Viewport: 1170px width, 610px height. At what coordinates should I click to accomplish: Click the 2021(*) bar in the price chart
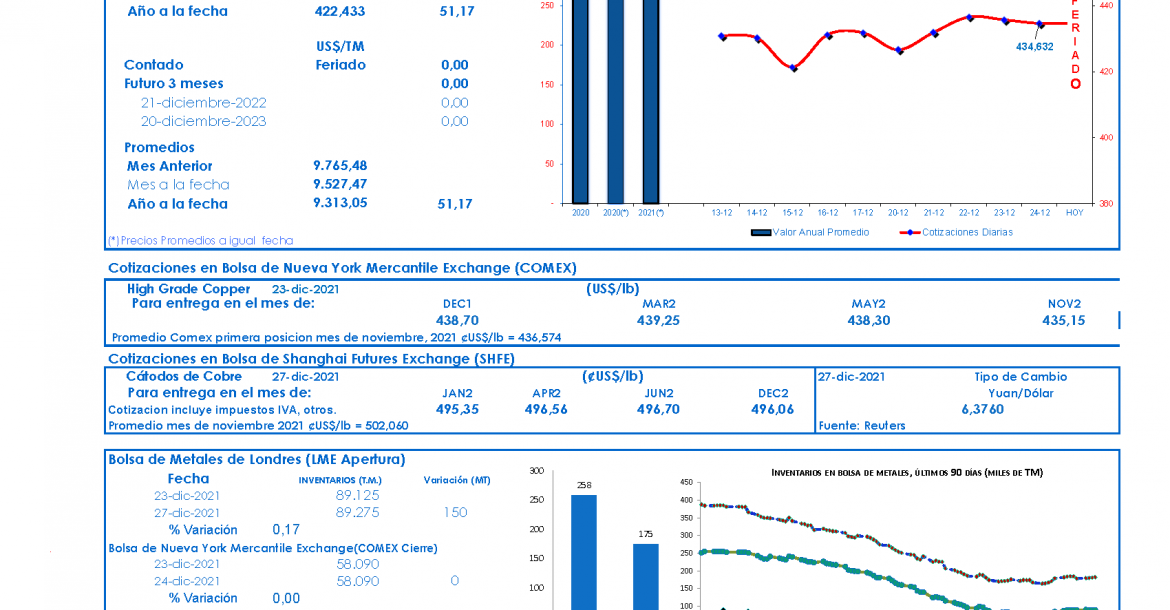coord(650,100)
